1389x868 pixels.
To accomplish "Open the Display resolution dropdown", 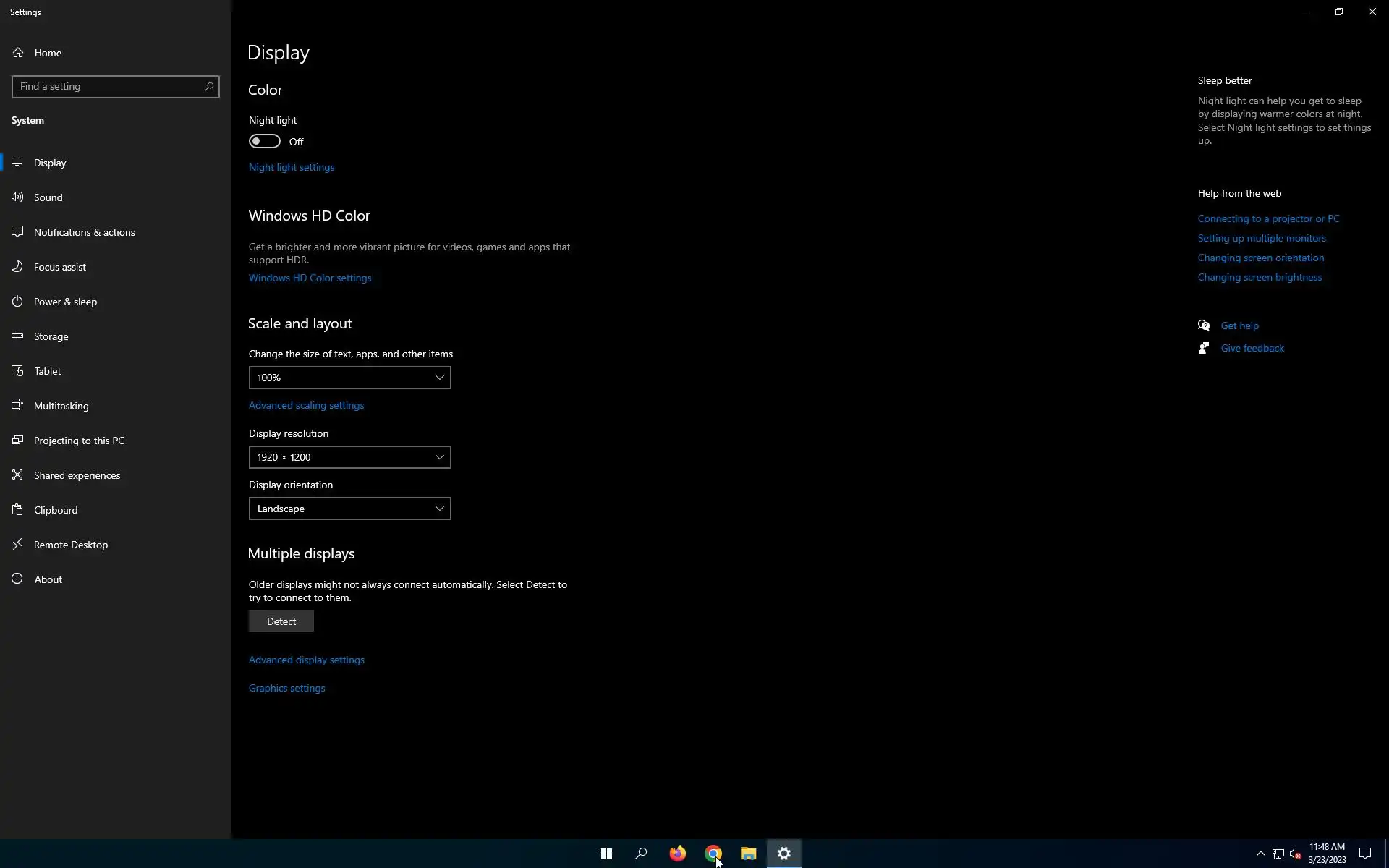I will click(x=349, y=457).
